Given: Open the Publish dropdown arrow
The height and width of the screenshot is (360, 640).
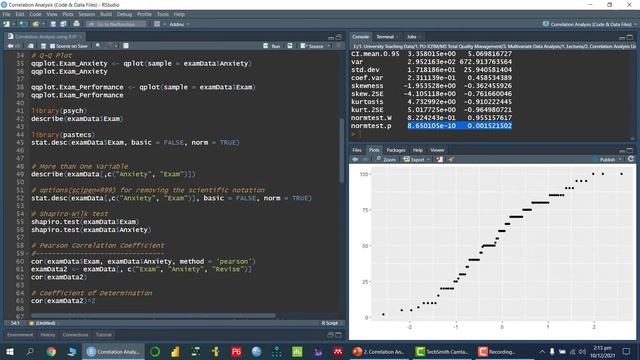Looking at the screenshot, I should coord(620,160).
